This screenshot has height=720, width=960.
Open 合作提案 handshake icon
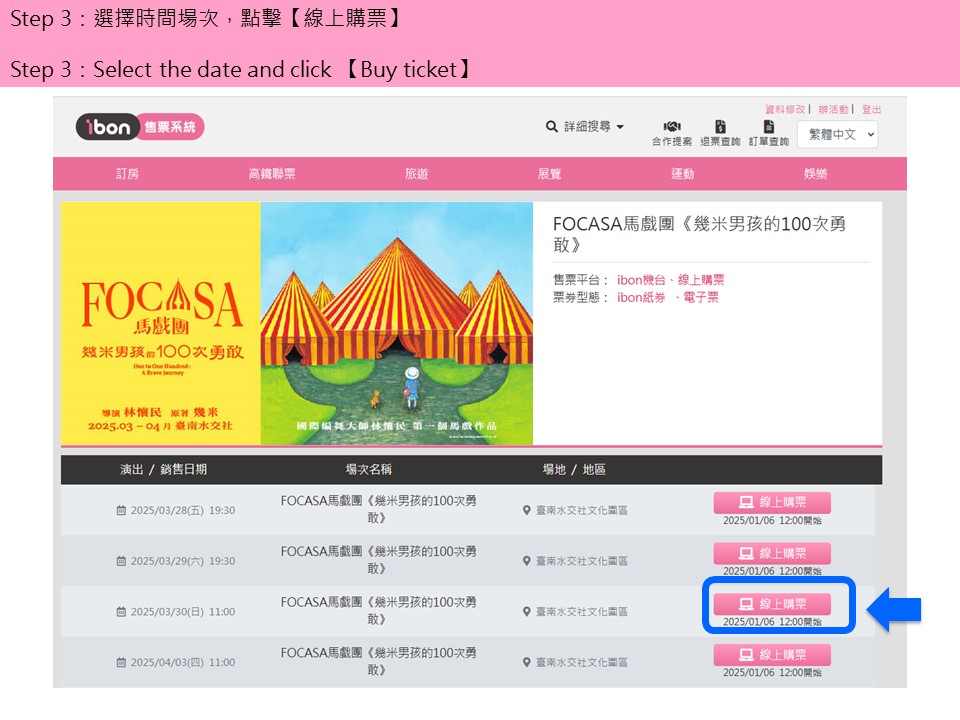tap(672, 127)
